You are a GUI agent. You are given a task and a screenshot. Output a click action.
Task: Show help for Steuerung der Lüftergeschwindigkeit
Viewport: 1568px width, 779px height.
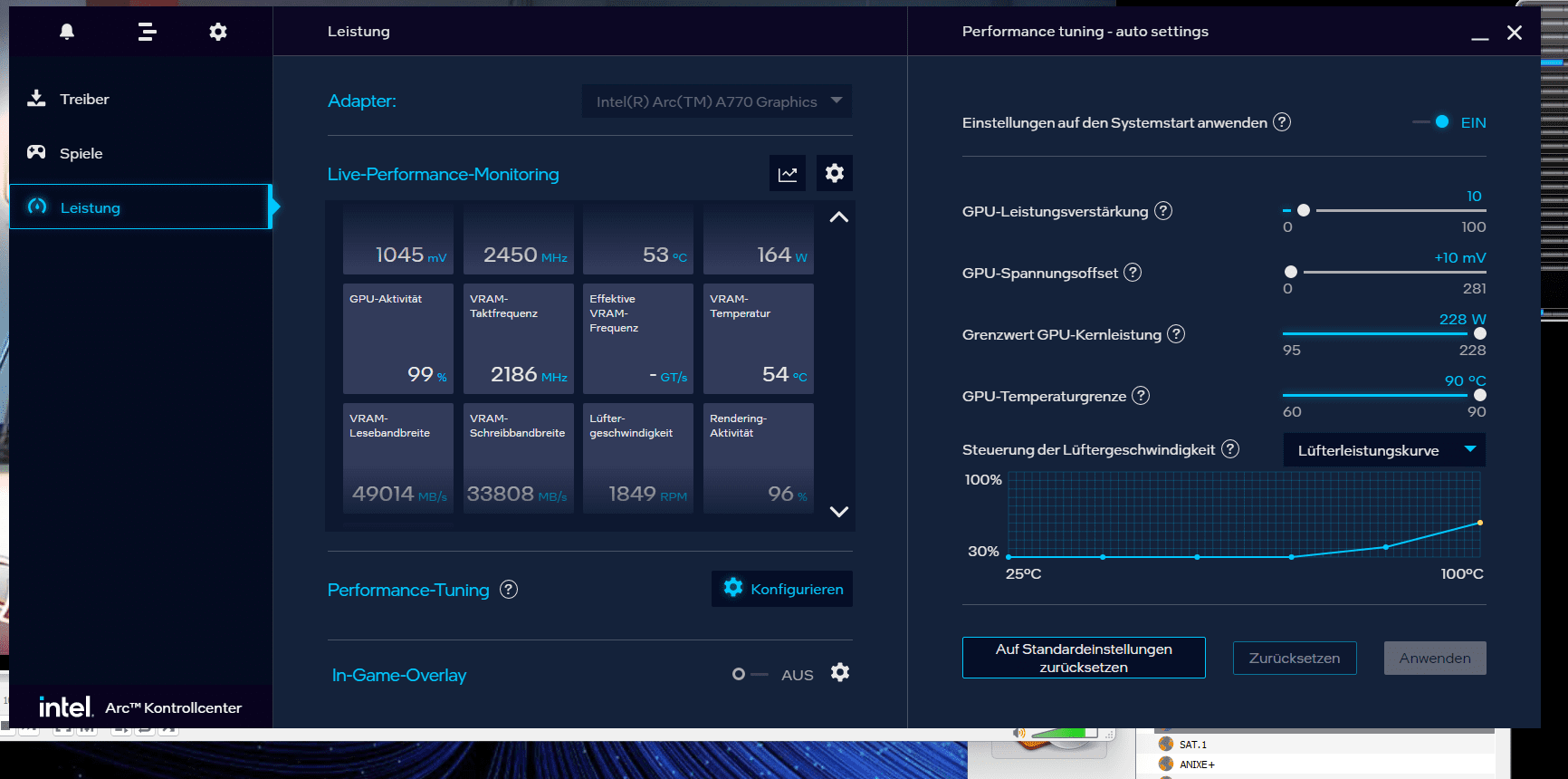pyautogui.click(x=1230, y=448)
